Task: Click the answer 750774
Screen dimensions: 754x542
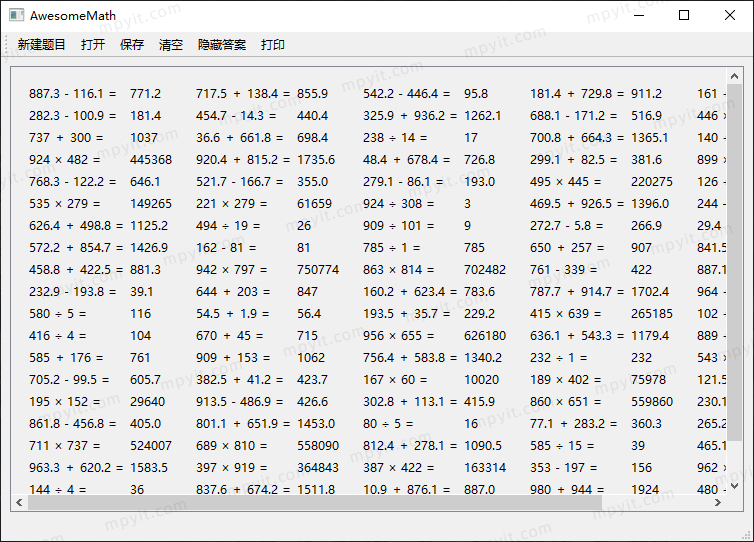Action: click(x=318, y=270)
